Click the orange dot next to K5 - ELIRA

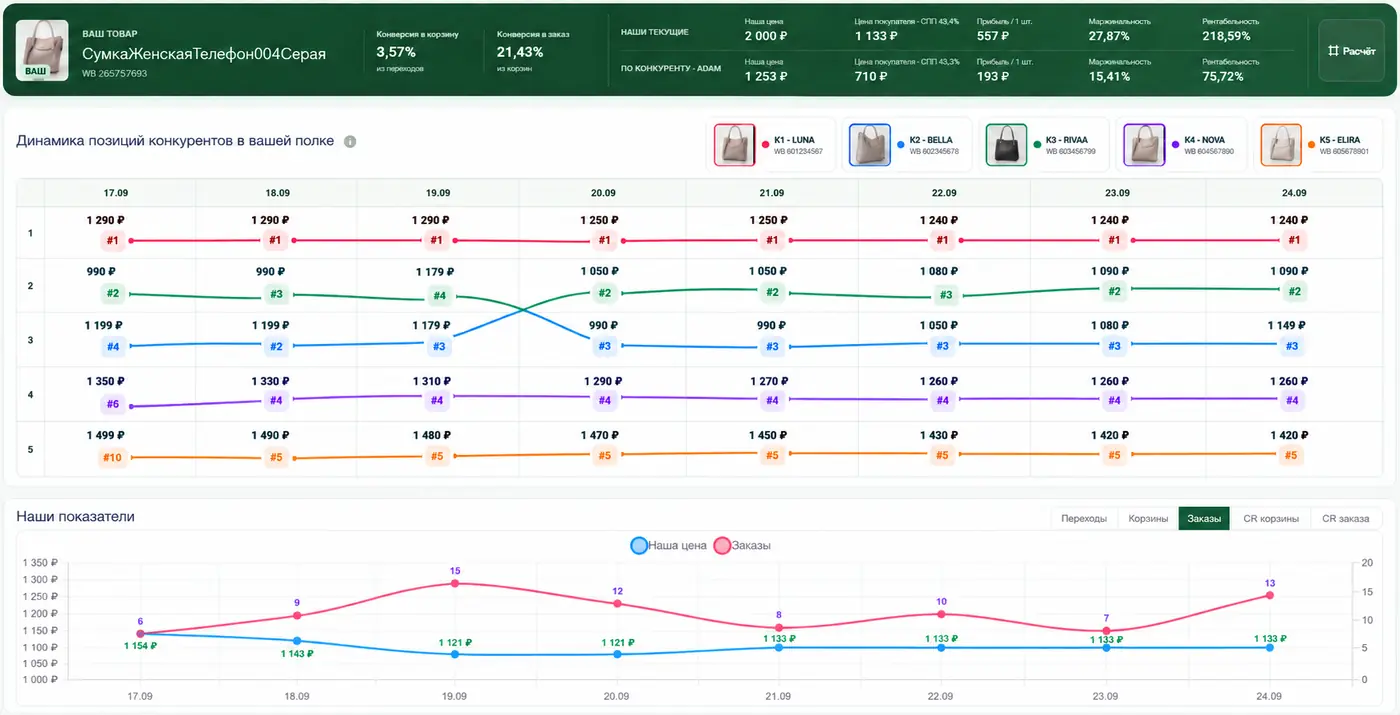1312,145
